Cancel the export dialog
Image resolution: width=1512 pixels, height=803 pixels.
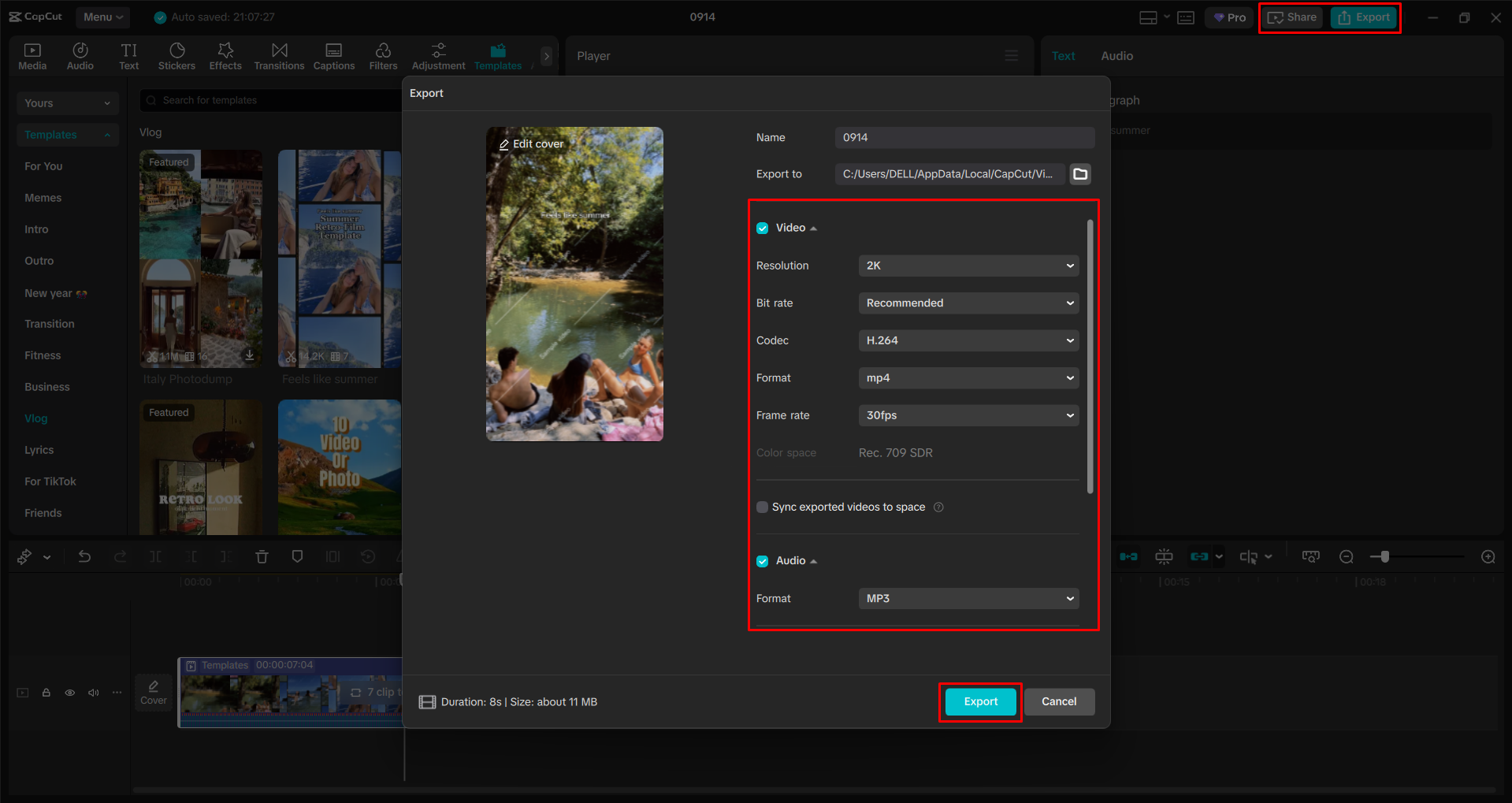tap(1059, 701)
